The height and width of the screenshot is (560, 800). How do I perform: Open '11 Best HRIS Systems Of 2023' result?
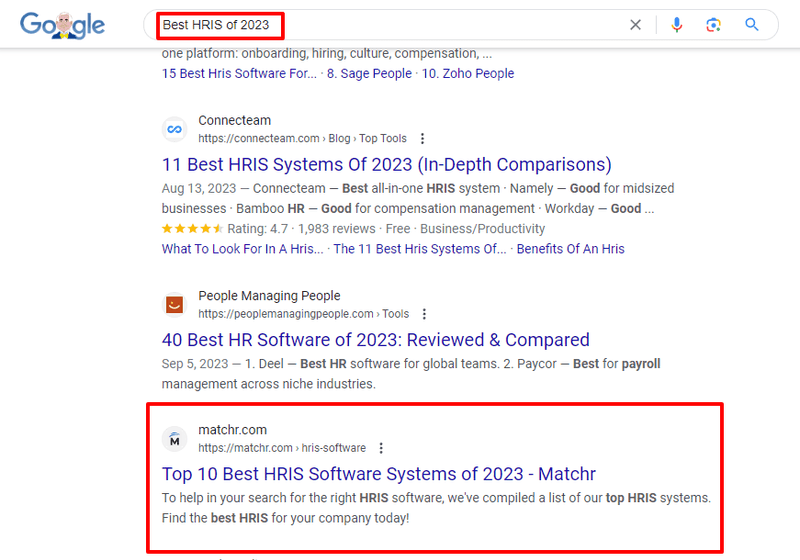point(386,165)
